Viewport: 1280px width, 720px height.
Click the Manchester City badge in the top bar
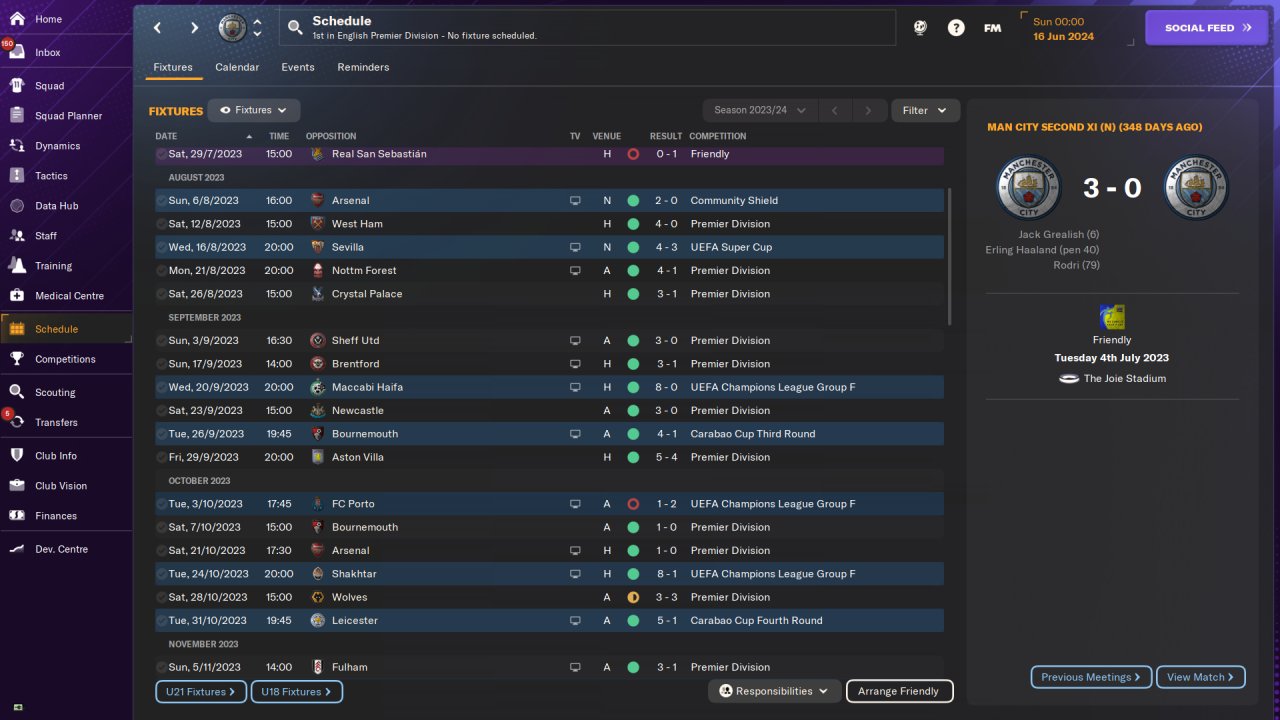(232, 28)
